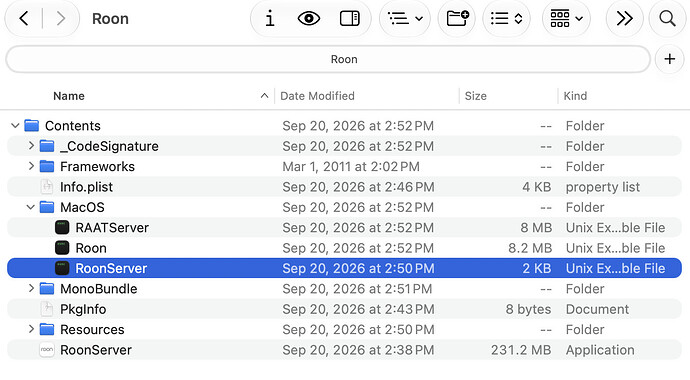Click the Frameworks row name

click(x=97, y=167)
